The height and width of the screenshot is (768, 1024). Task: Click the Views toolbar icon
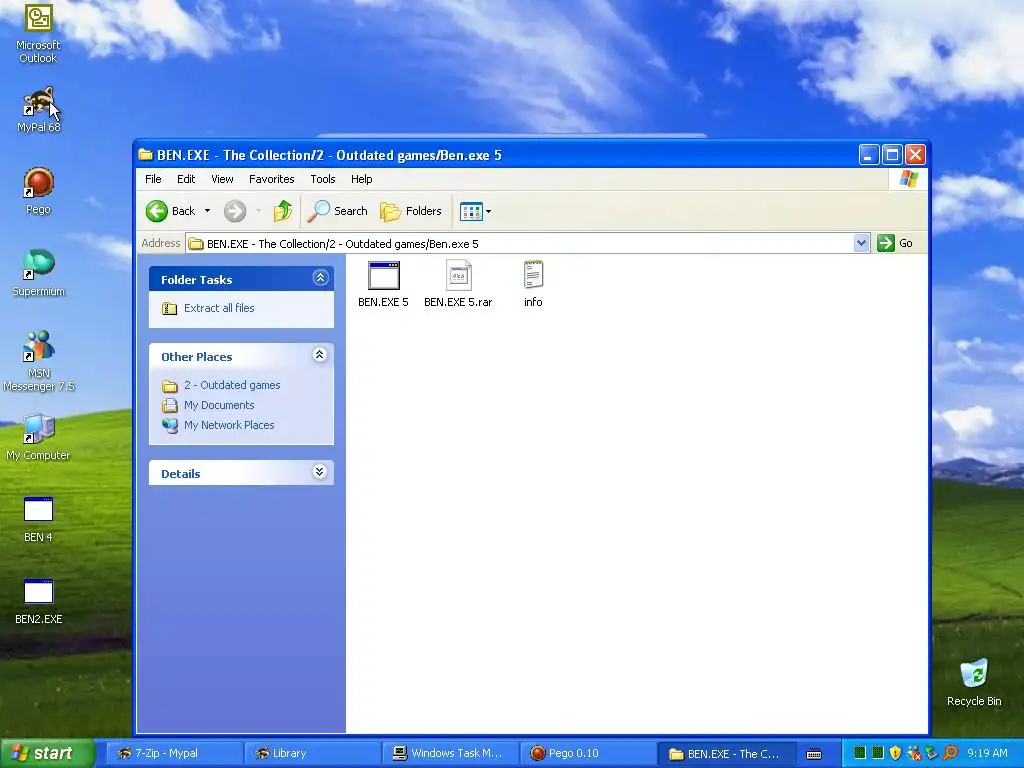[x=470, y=211]
